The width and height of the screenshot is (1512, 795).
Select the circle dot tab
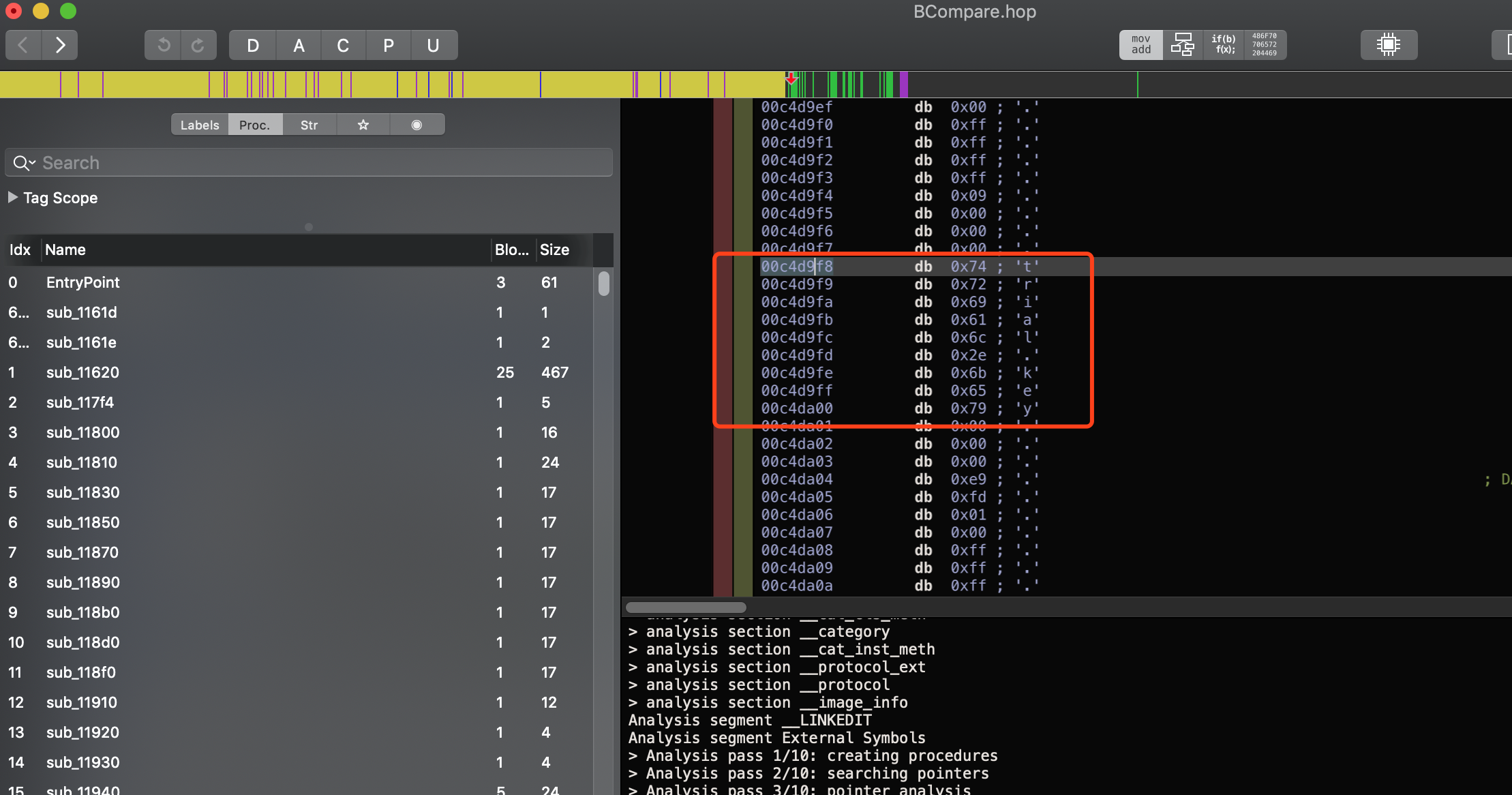[417, 125]
